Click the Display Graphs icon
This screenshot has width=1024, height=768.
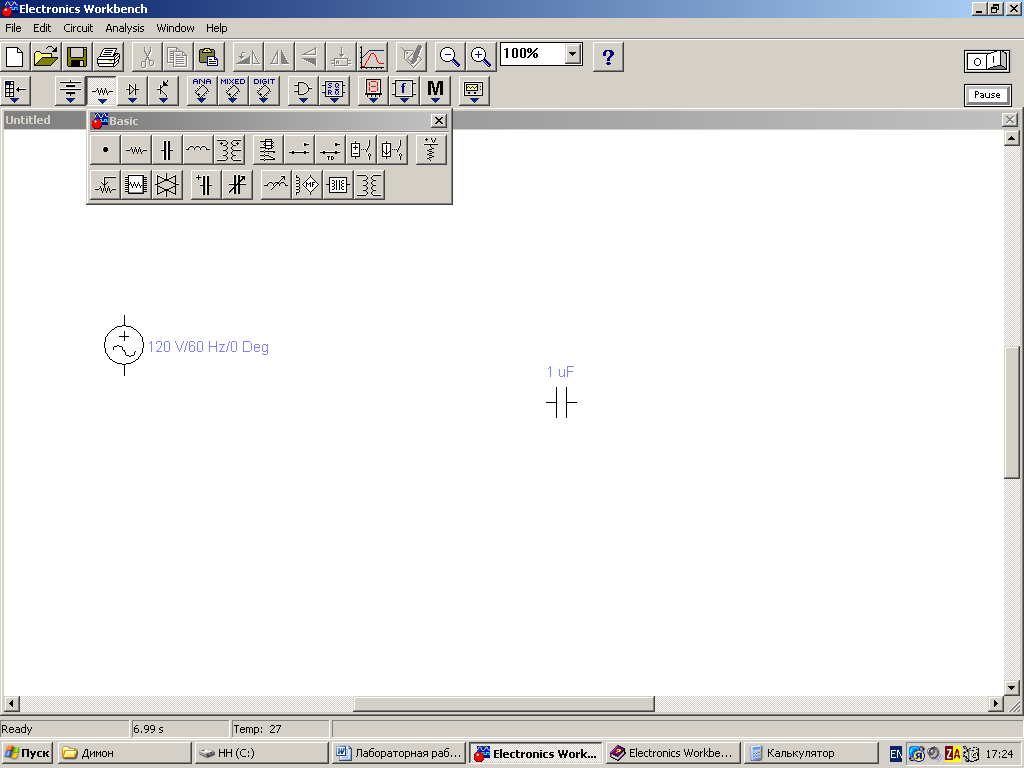(372, 57)
